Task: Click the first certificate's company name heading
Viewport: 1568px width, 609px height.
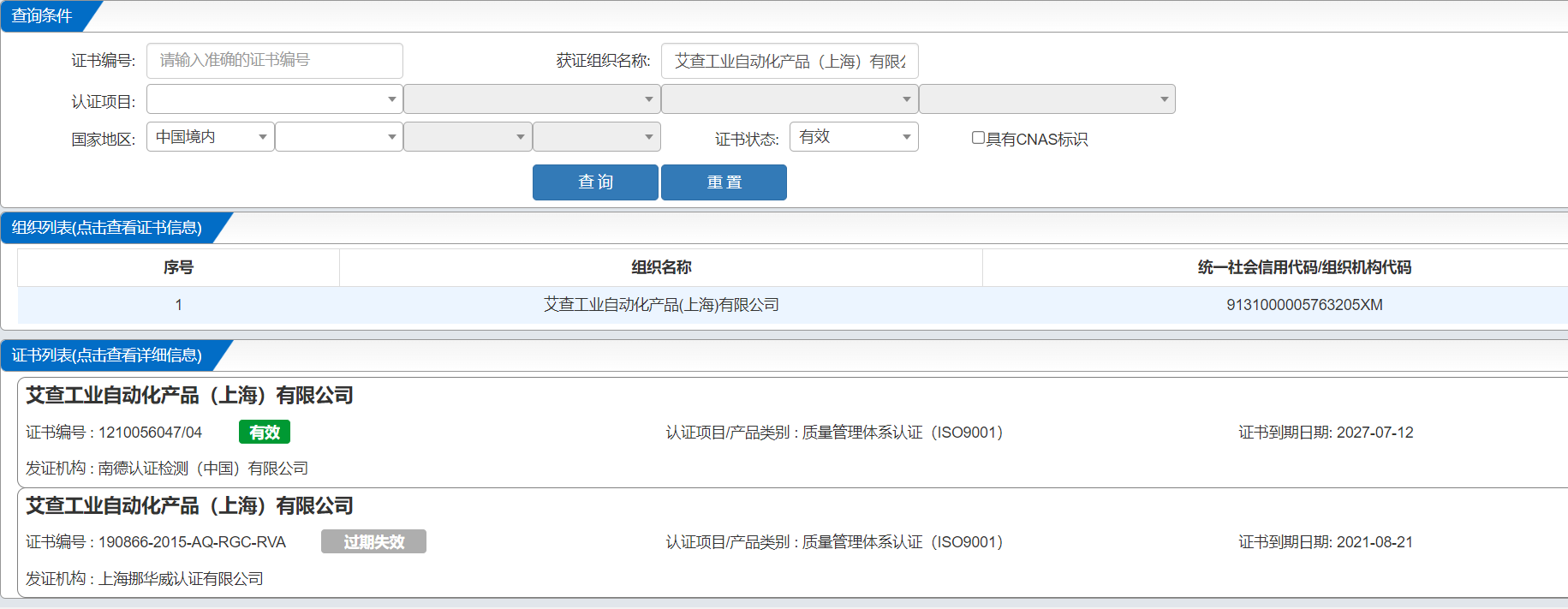Action: coord(189,396)
